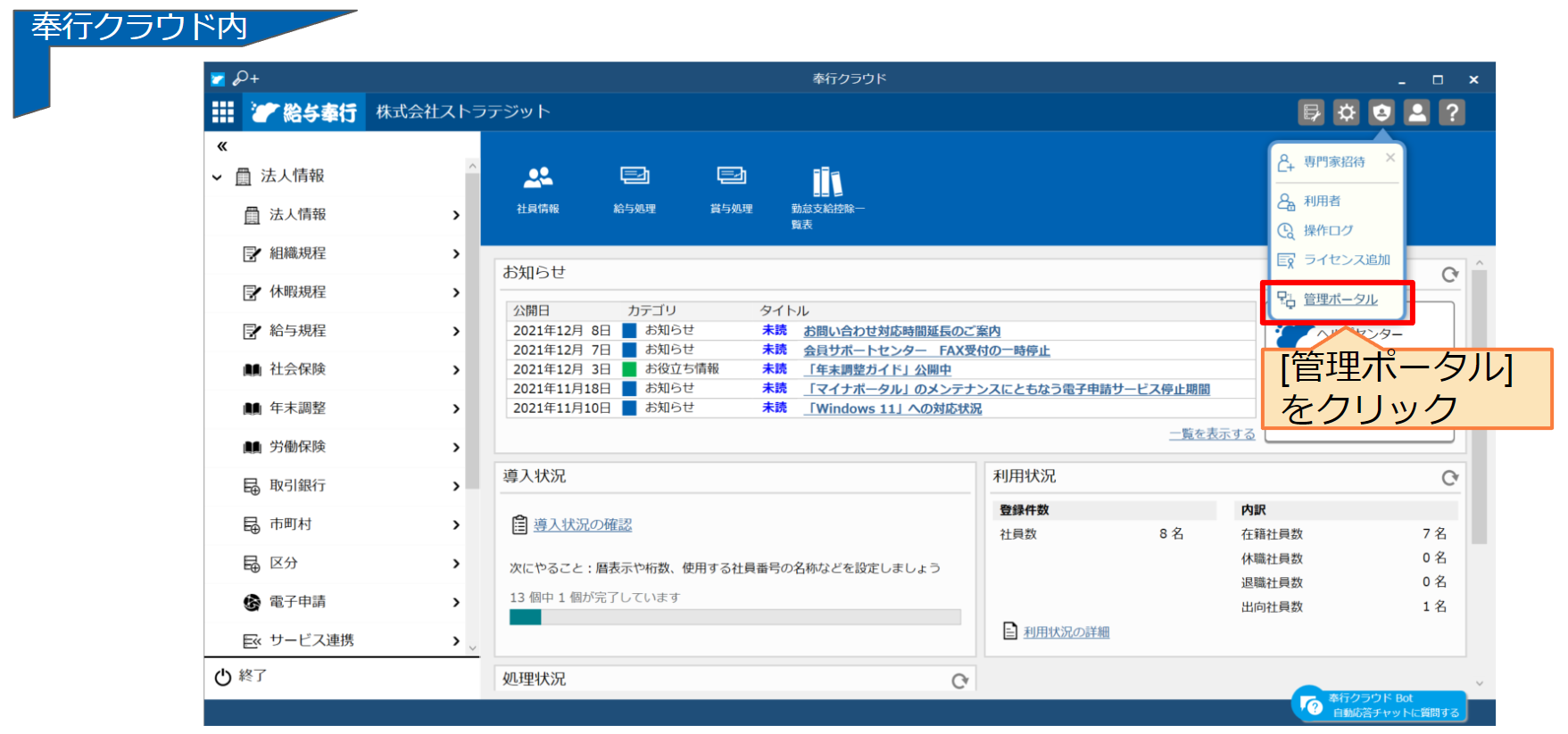
Task: Expand 給与規程 submenu arrow
Action: pos(456,331)
